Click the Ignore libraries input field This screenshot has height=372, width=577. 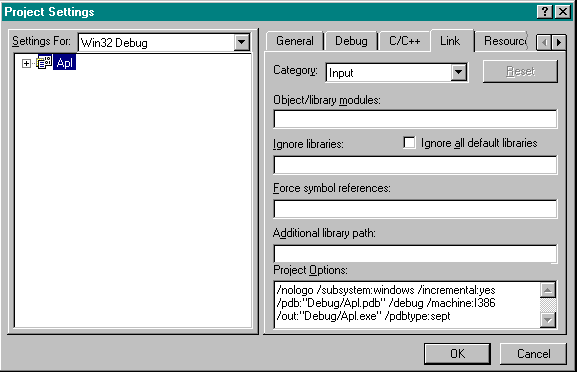(415, 165)
